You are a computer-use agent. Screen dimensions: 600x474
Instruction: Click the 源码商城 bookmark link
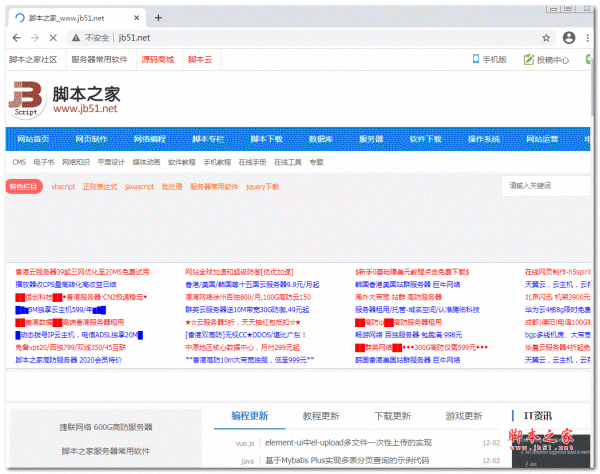click(157, 60)
